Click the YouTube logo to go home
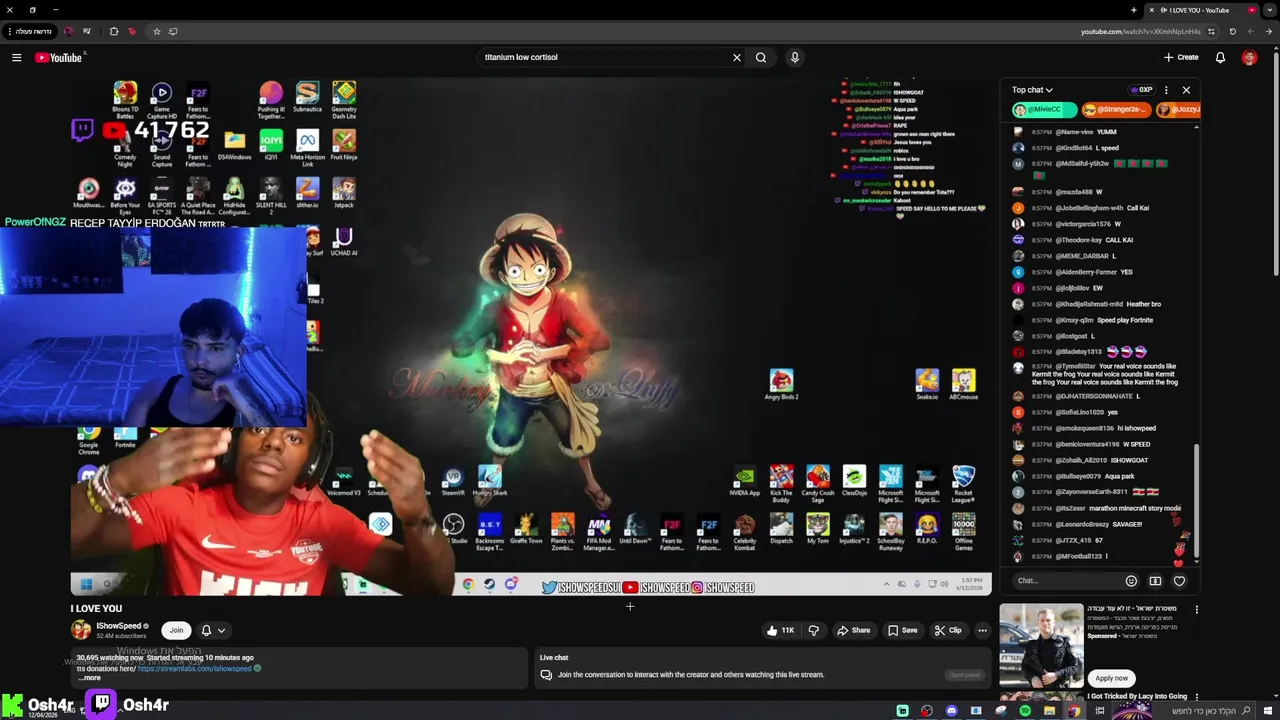This screenshot has height=720, width=1280. 59,57
